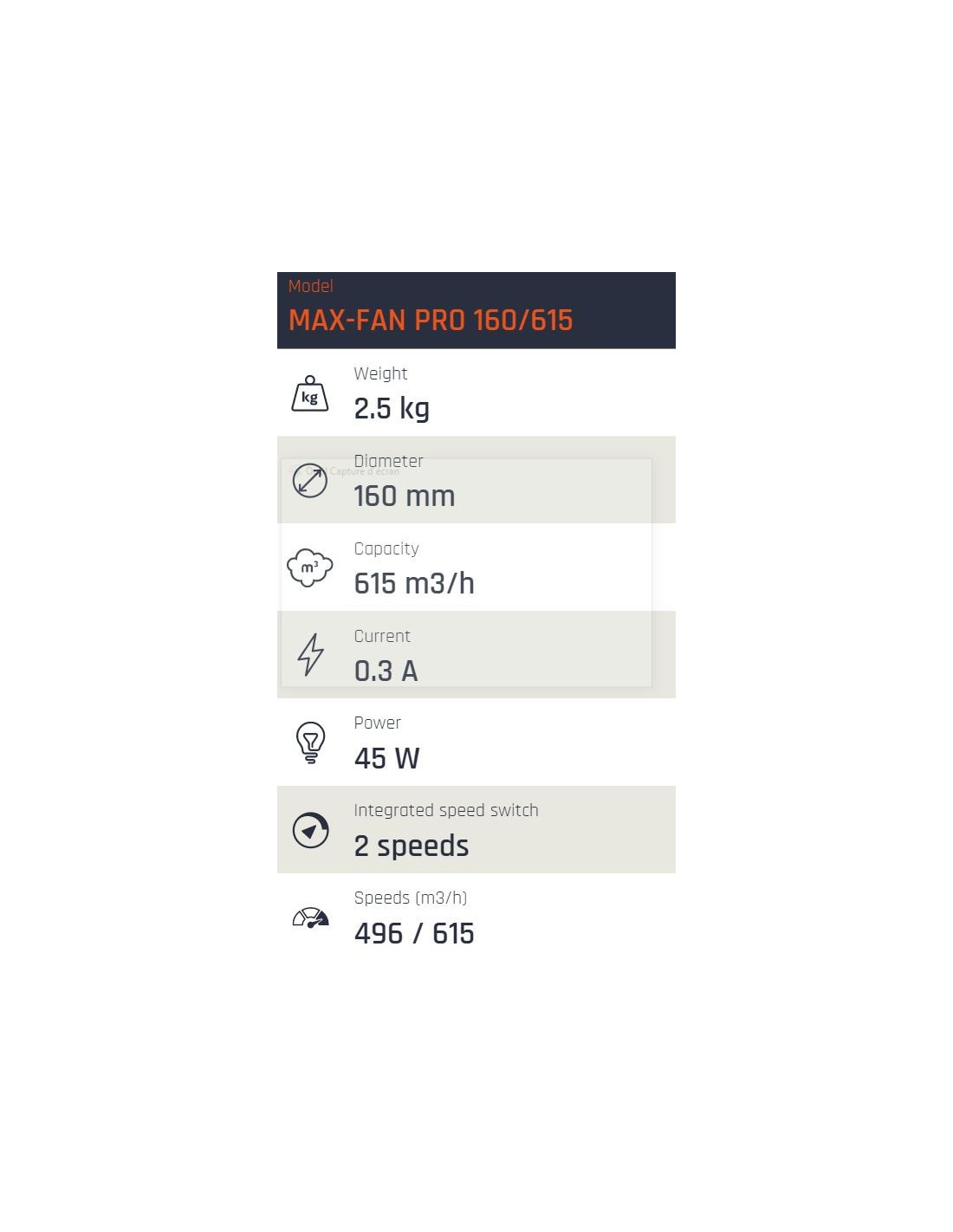Image resolution: width=953 pixels, height=1232 pixels.
Task: Click the Capacity label text
Action: (x=386, y=549)
